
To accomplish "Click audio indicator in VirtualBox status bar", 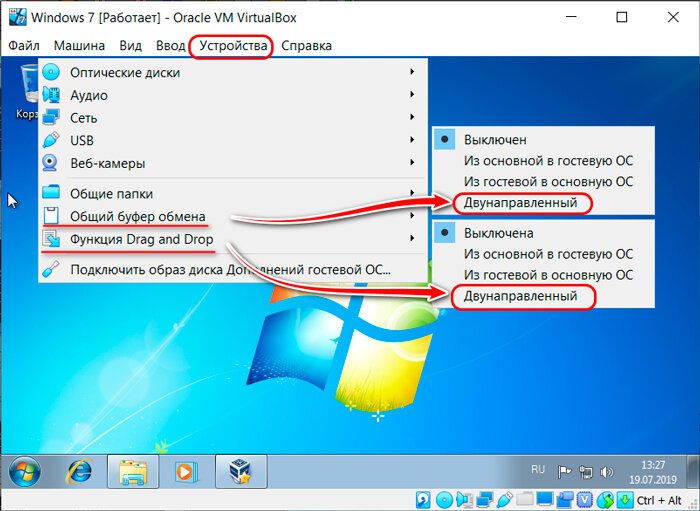I will tap(464, 499).
